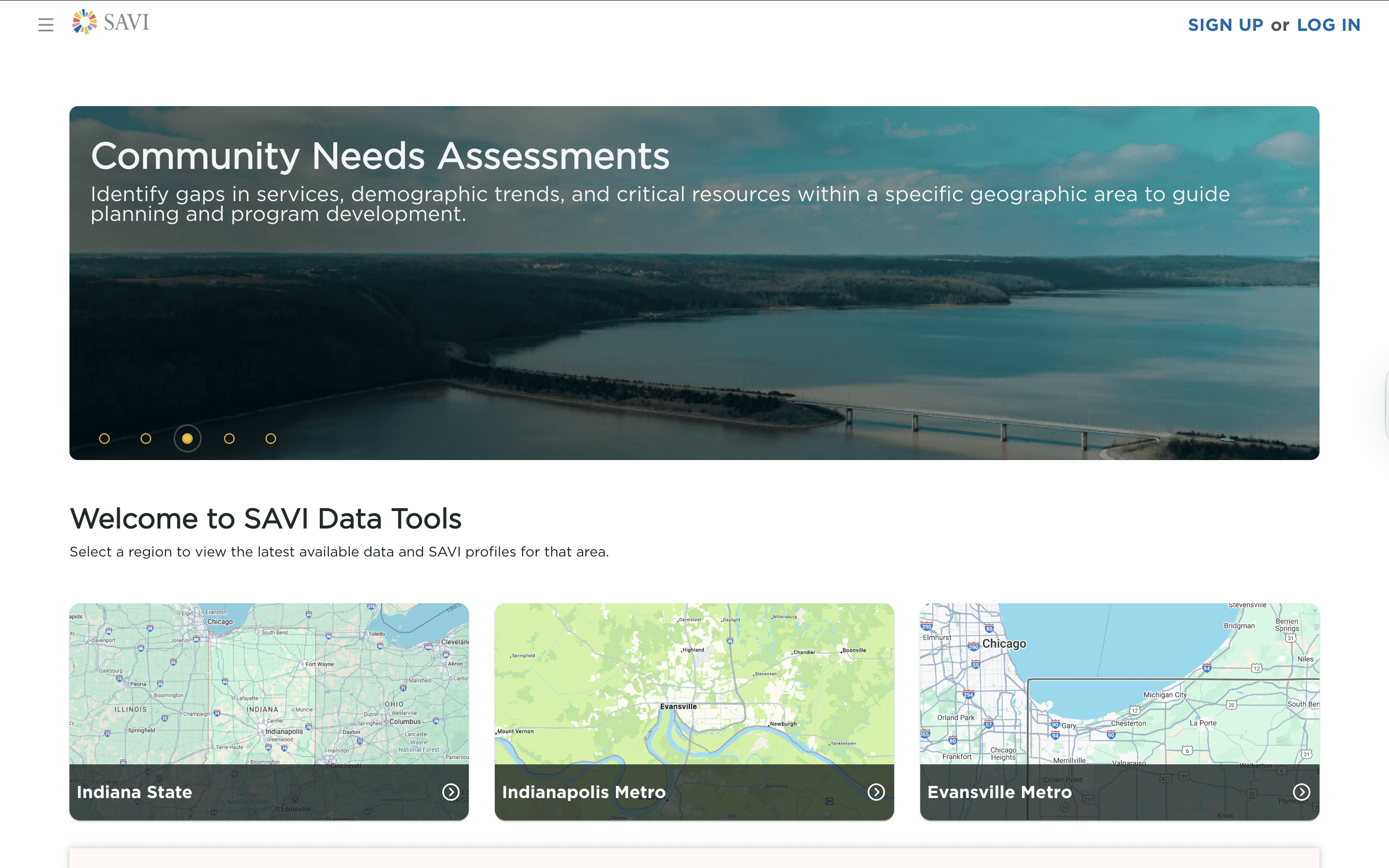This screenshot has width=1389, height=868.
Task: Click the Indiana State label
Action: point(134,792)
